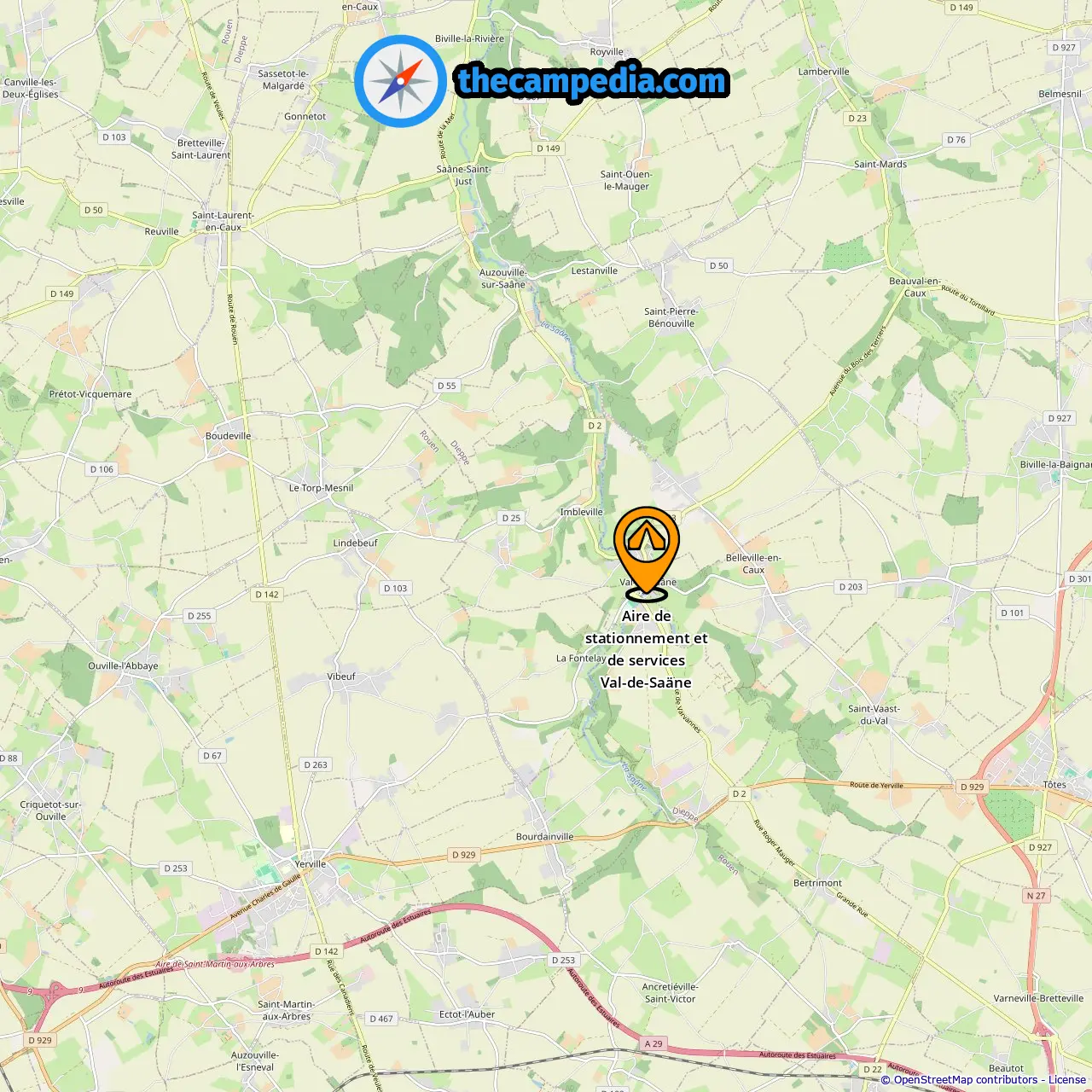Click the Aire de stationnement Val-de-Saâne caption
Viewport: 1092px width, 1092px height.
tap(646, 649)
